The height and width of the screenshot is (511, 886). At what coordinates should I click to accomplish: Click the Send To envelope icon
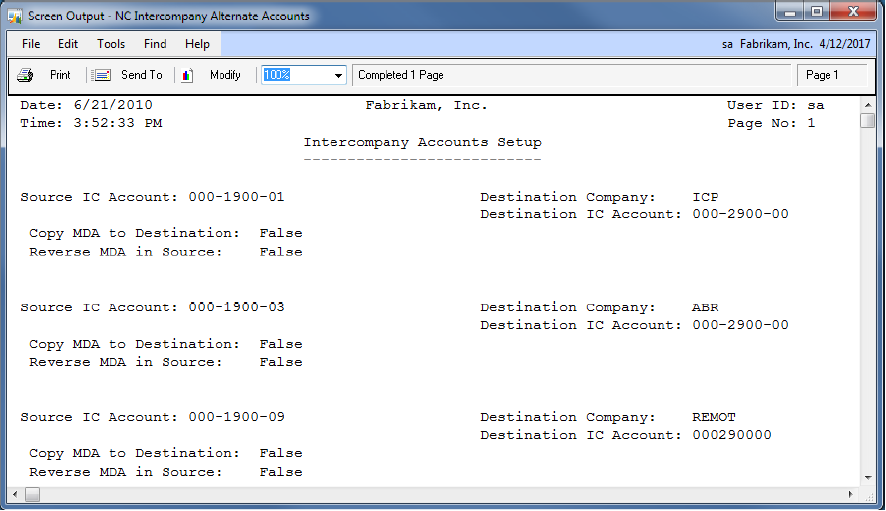(102, 75)
